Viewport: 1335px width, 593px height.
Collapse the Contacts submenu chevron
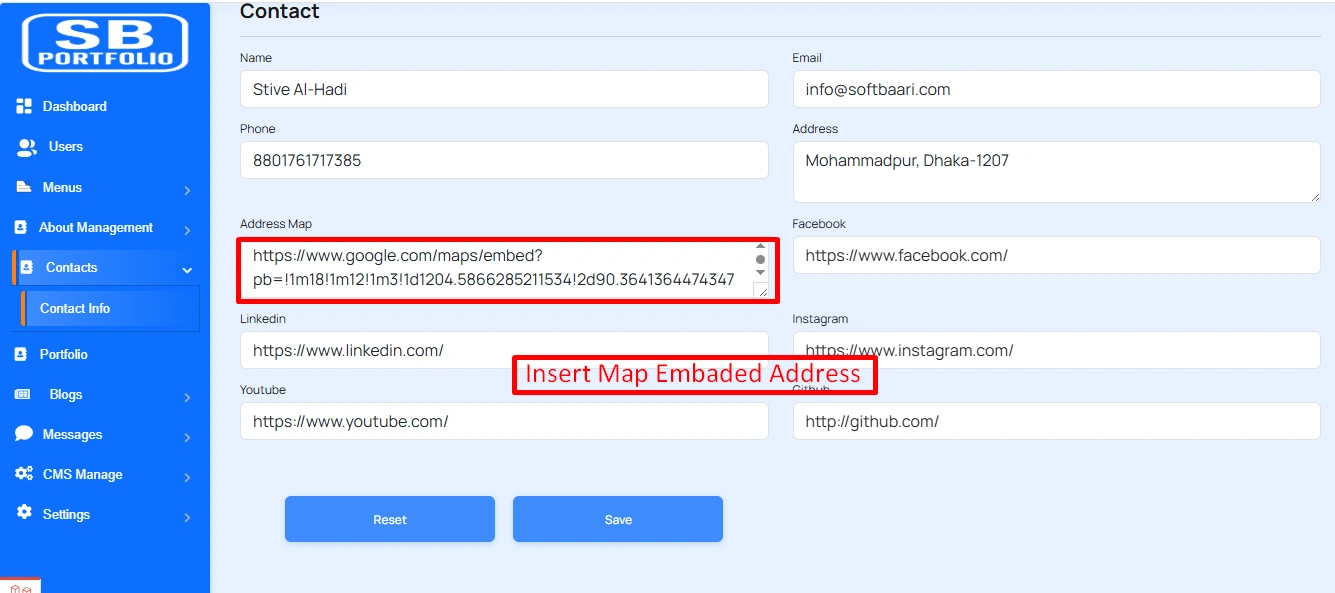click(x=187, y=269)
